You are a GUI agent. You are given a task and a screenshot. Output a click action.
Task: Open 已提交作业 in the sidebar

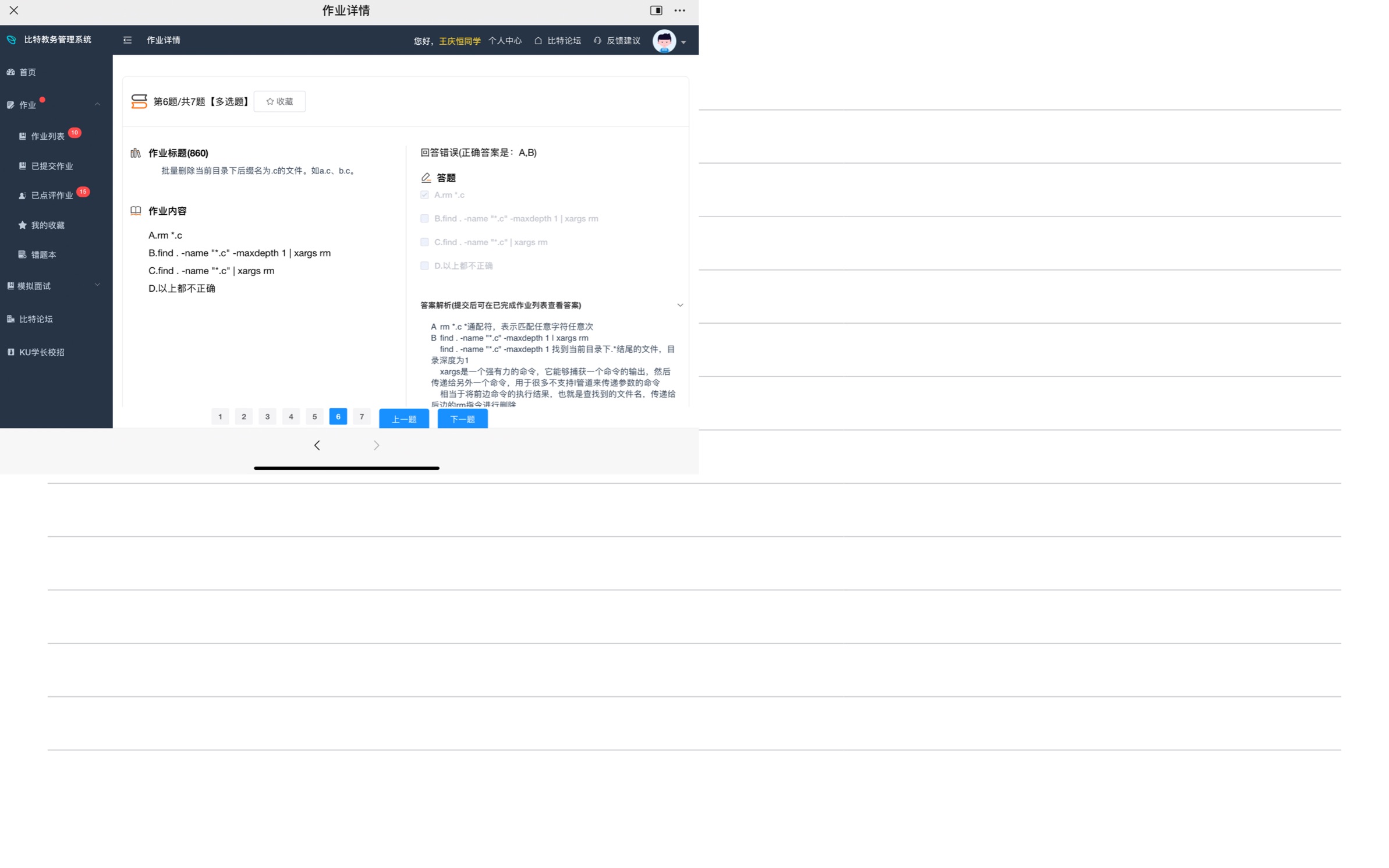point(52,166)
